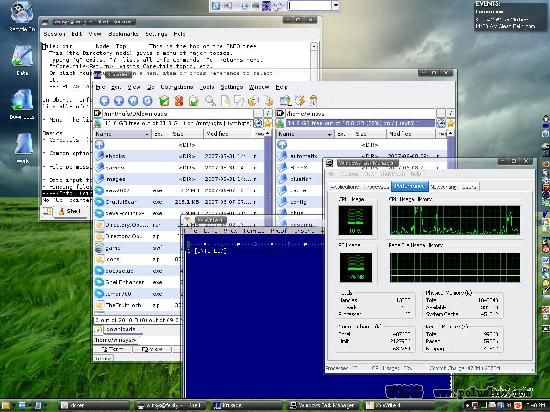
Task: Click the Windows Task Manager taskbar button
Action: coord(323,405)
